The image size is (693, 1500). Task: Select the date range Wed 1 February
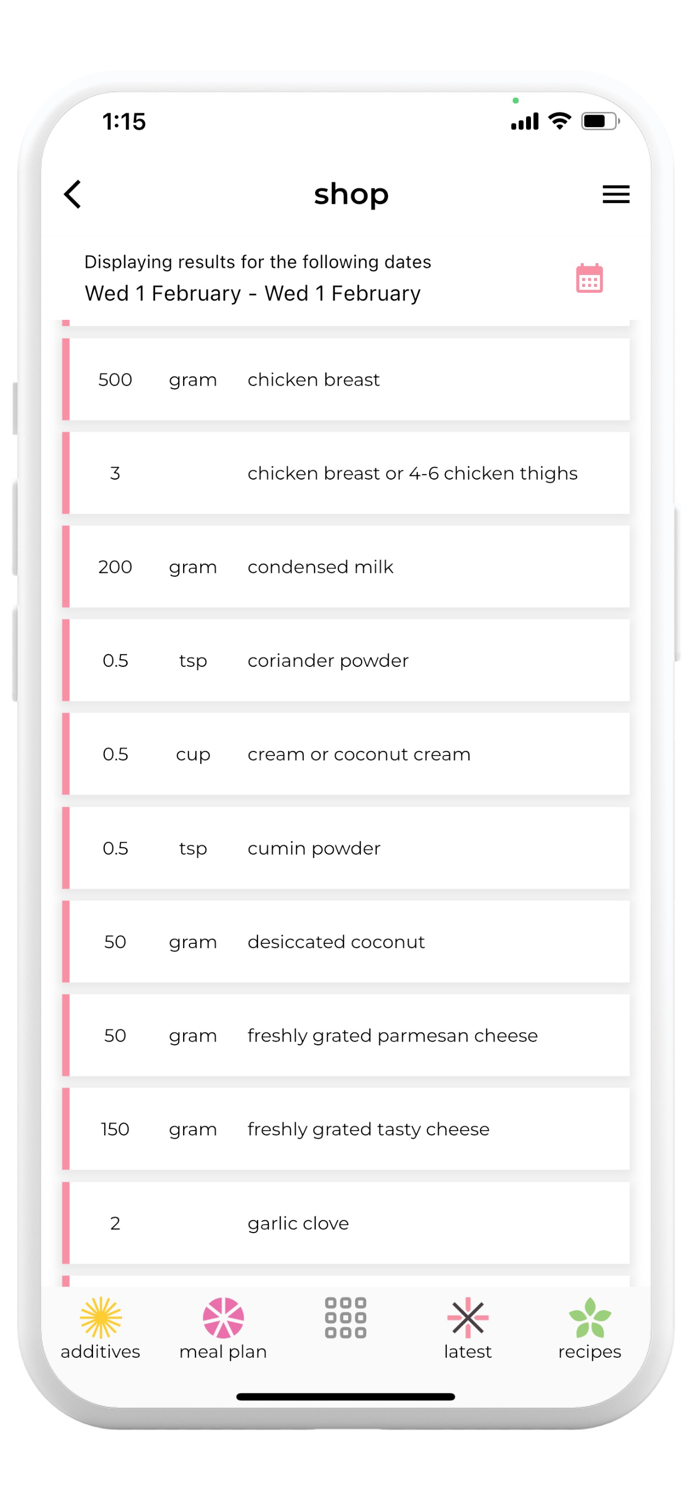(252, 293)
